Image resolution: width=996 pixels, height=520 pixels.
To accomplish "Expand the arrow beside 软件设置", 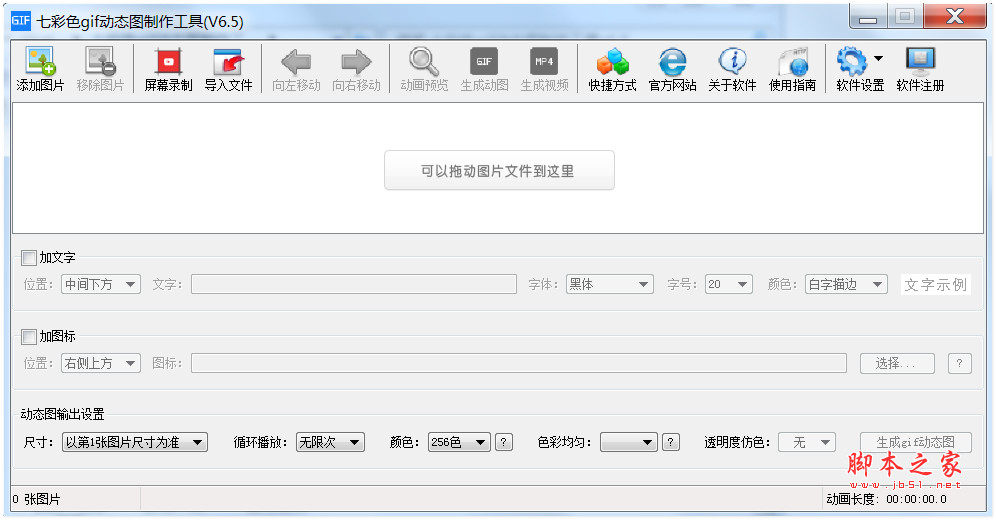I will pos(878,58).
